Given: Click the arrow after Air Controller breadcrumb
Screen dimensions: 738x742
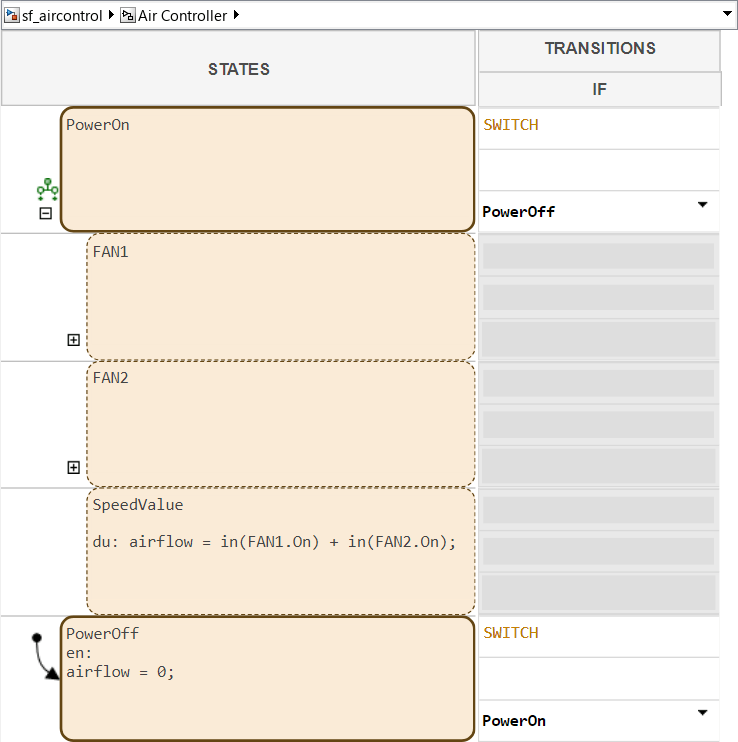Looking at the screenshot, I should (x=236, y=16).
